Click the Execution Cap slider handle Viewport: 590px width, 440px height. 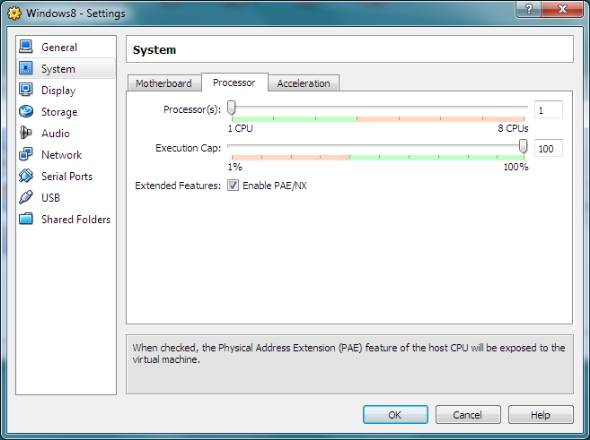(x=523, y=146)
